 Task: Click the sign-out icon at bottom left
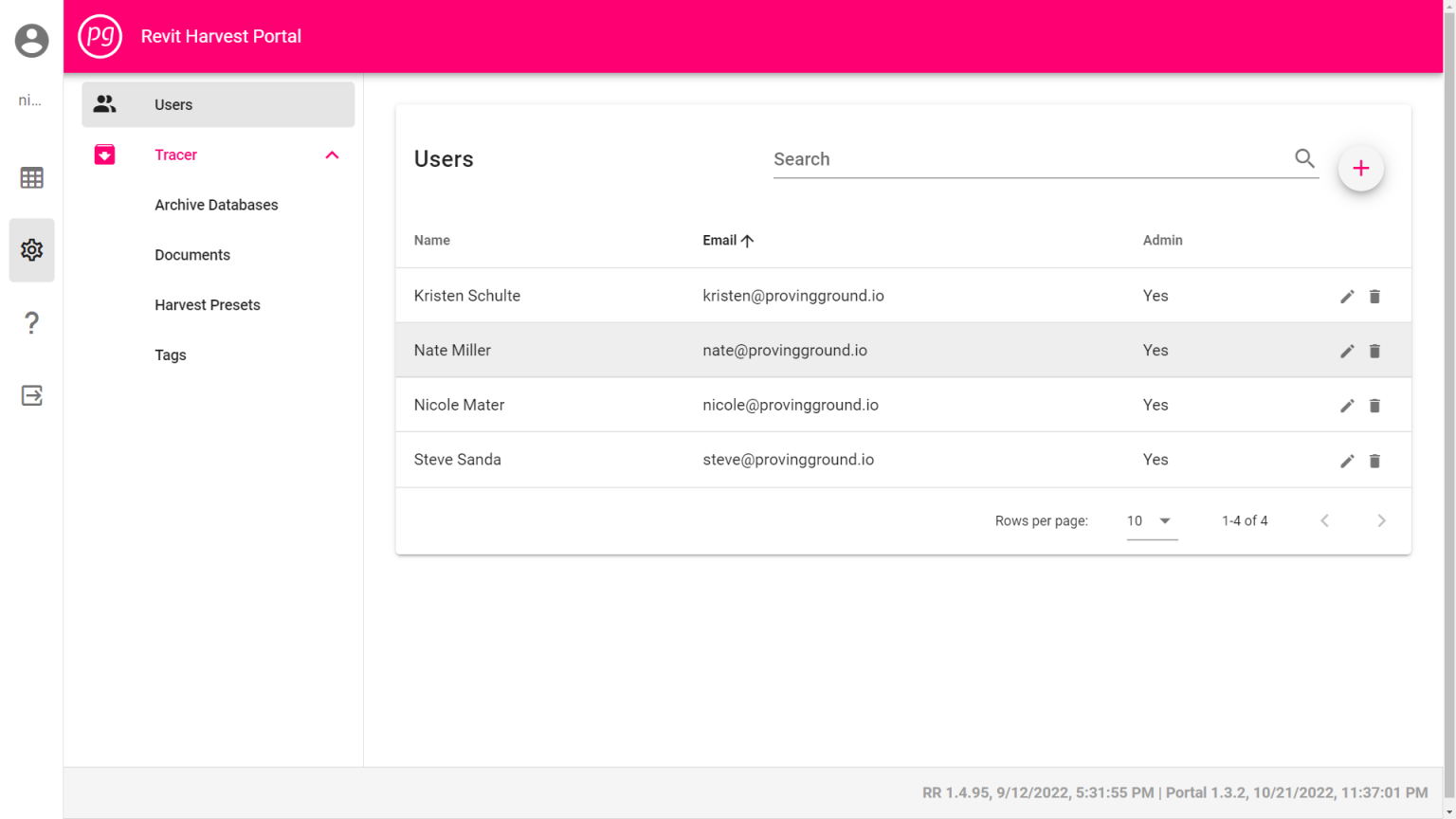pyautogui.click(x=31, y=395)
